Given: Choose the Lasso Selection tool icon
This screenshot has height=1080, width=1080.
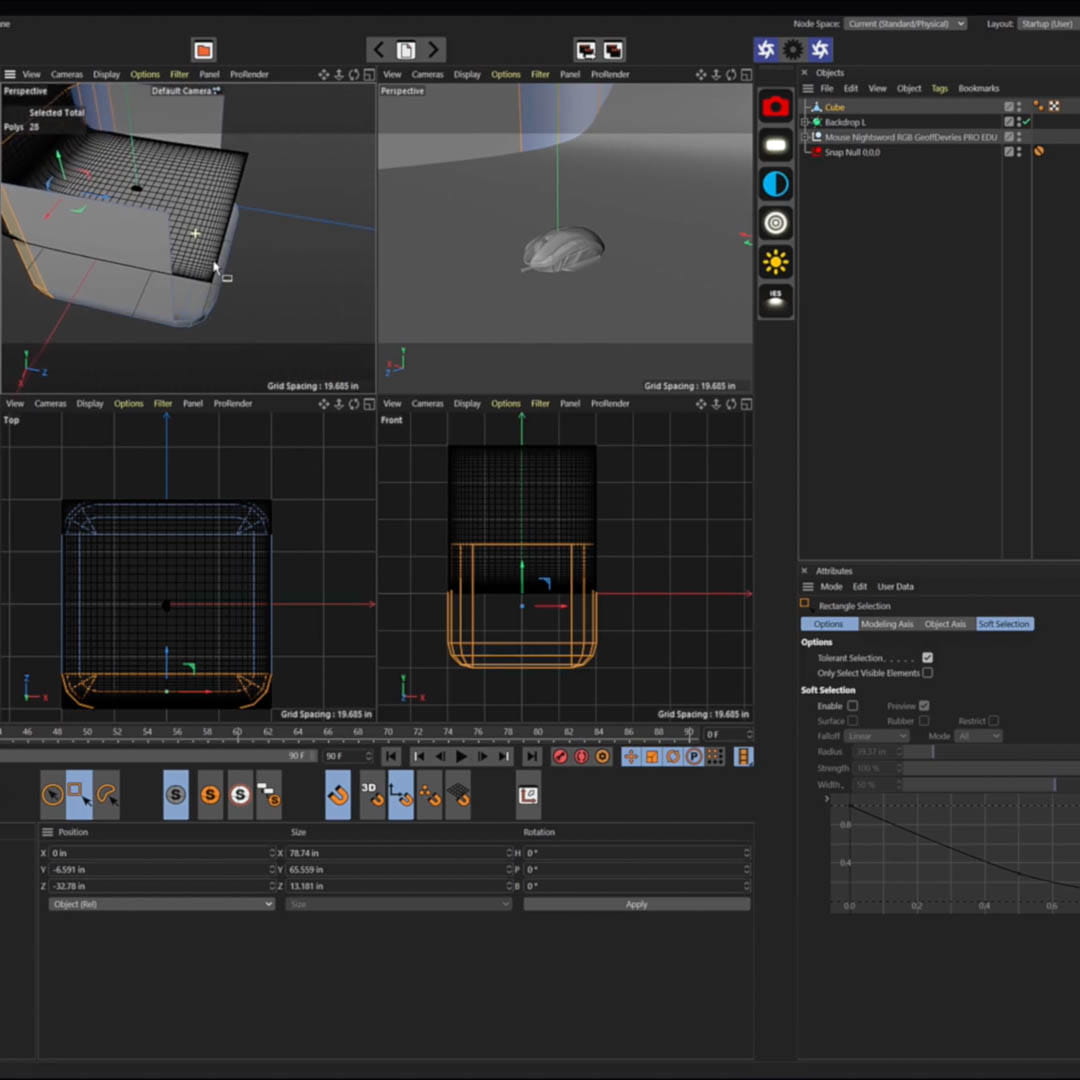Looking at the screenshot, I should pos(106,794).
